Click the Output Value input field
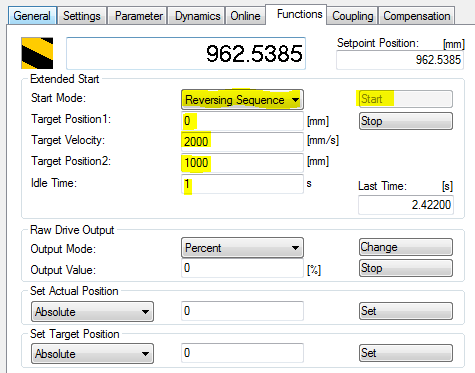The width and height of the screenshot is (475, 373). pos(242,268)
